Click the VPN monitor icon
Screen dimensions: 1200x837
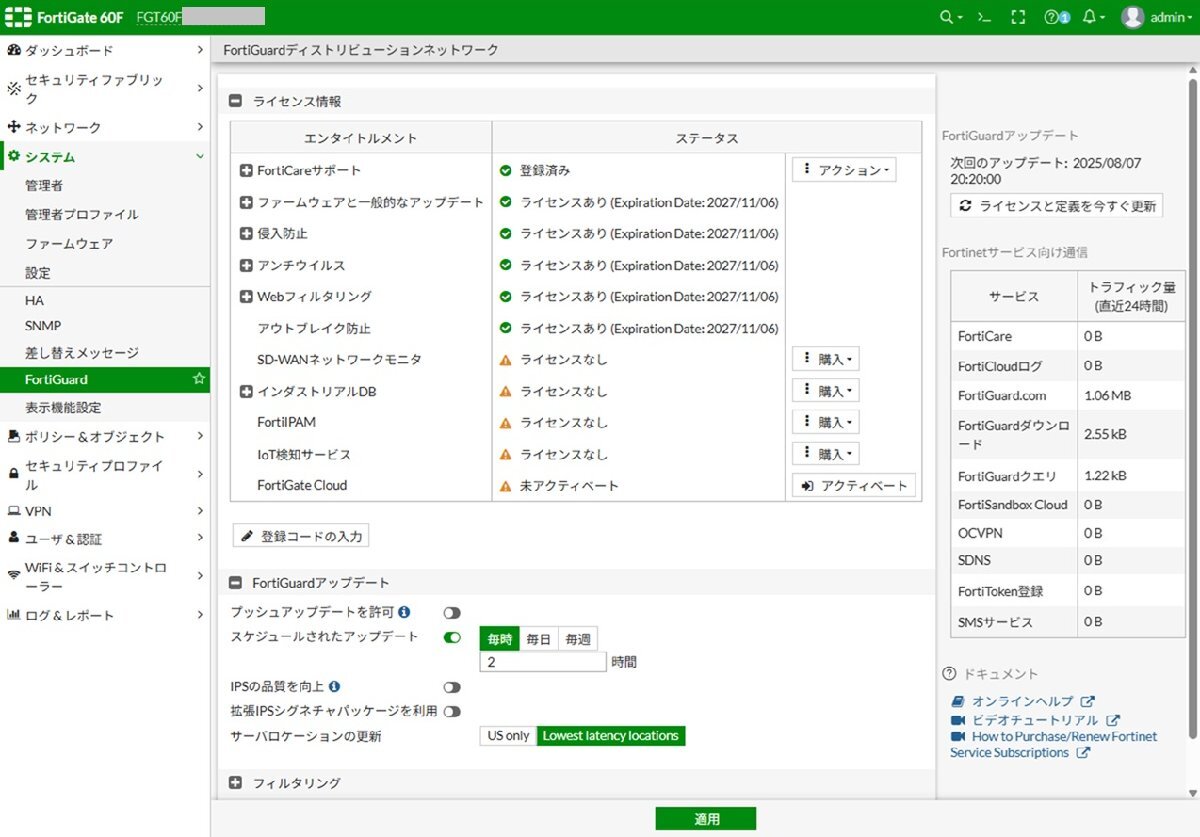(14, 511)
